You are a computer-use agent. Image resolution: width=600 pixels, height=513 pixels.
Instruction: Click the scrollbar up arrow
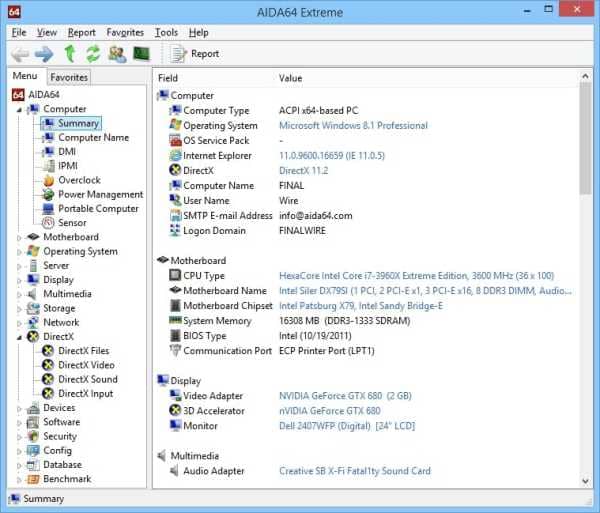[585, 76]
